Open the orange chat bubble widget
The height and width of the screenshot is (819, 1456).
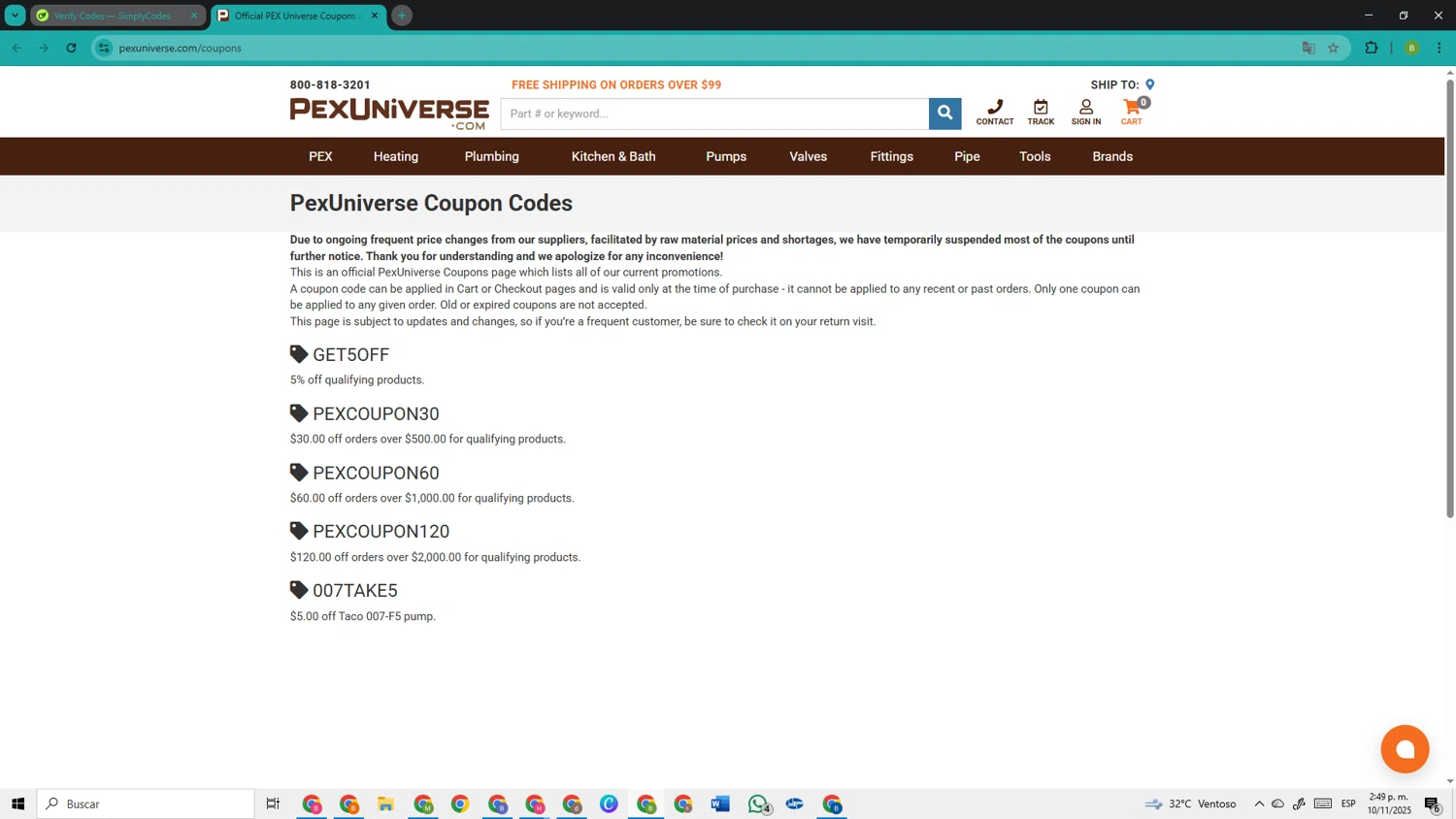click(1405, 749)
